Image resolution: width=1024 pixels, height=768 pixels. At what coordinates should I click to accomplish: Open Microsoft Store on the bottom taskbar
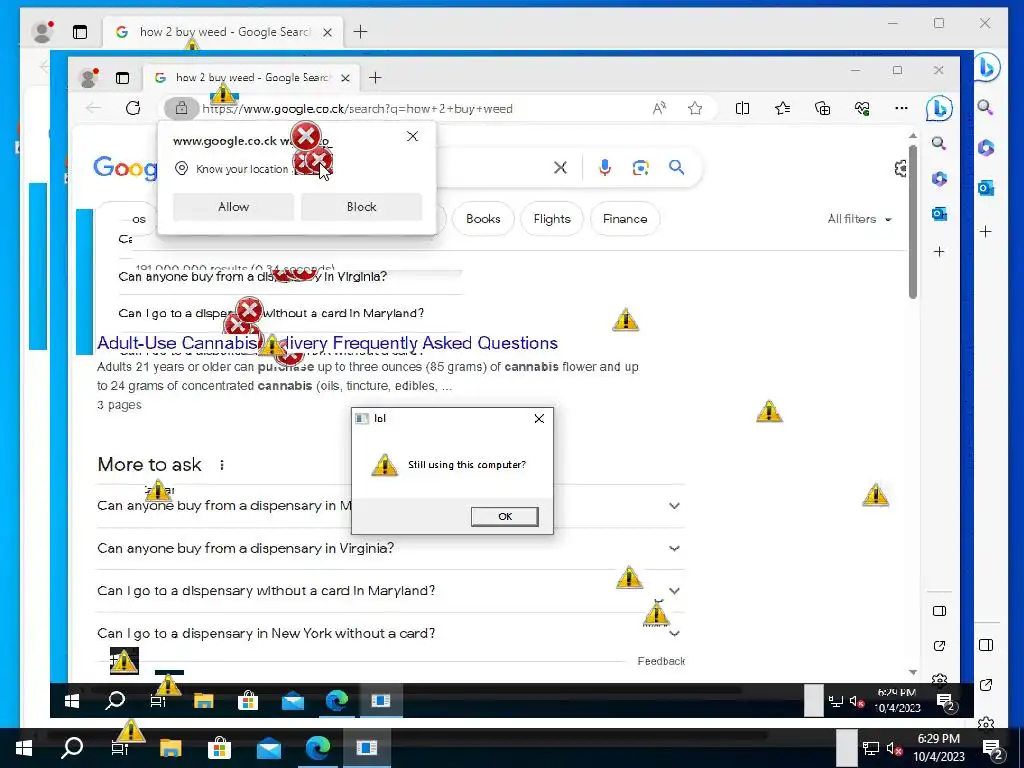coord(219,748)
